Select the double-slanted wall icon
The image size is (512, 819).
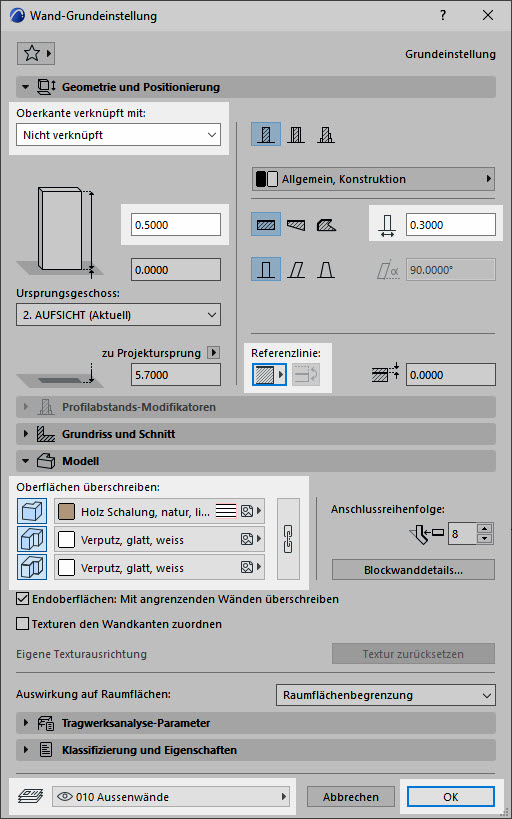click(326, 270)
